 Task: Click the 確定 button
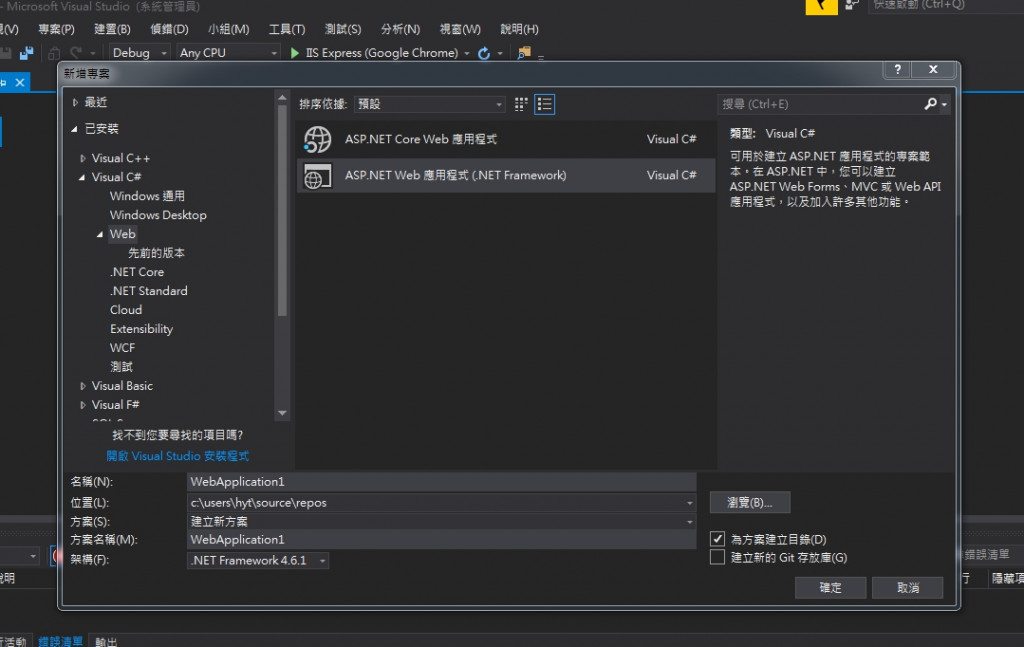(x=830, y=588)
